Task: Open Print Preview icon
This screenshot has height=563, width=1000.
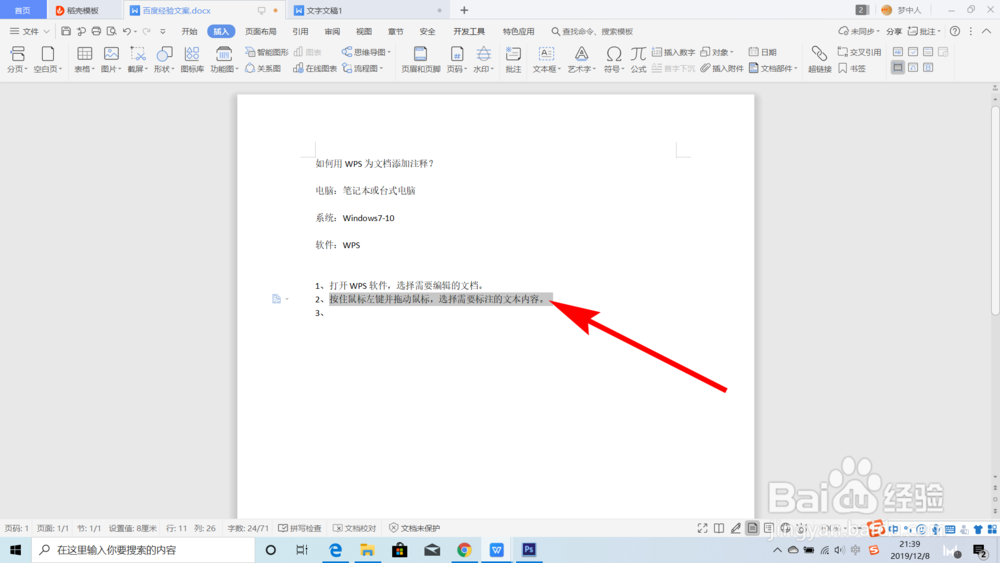Action: coord(112,31)
